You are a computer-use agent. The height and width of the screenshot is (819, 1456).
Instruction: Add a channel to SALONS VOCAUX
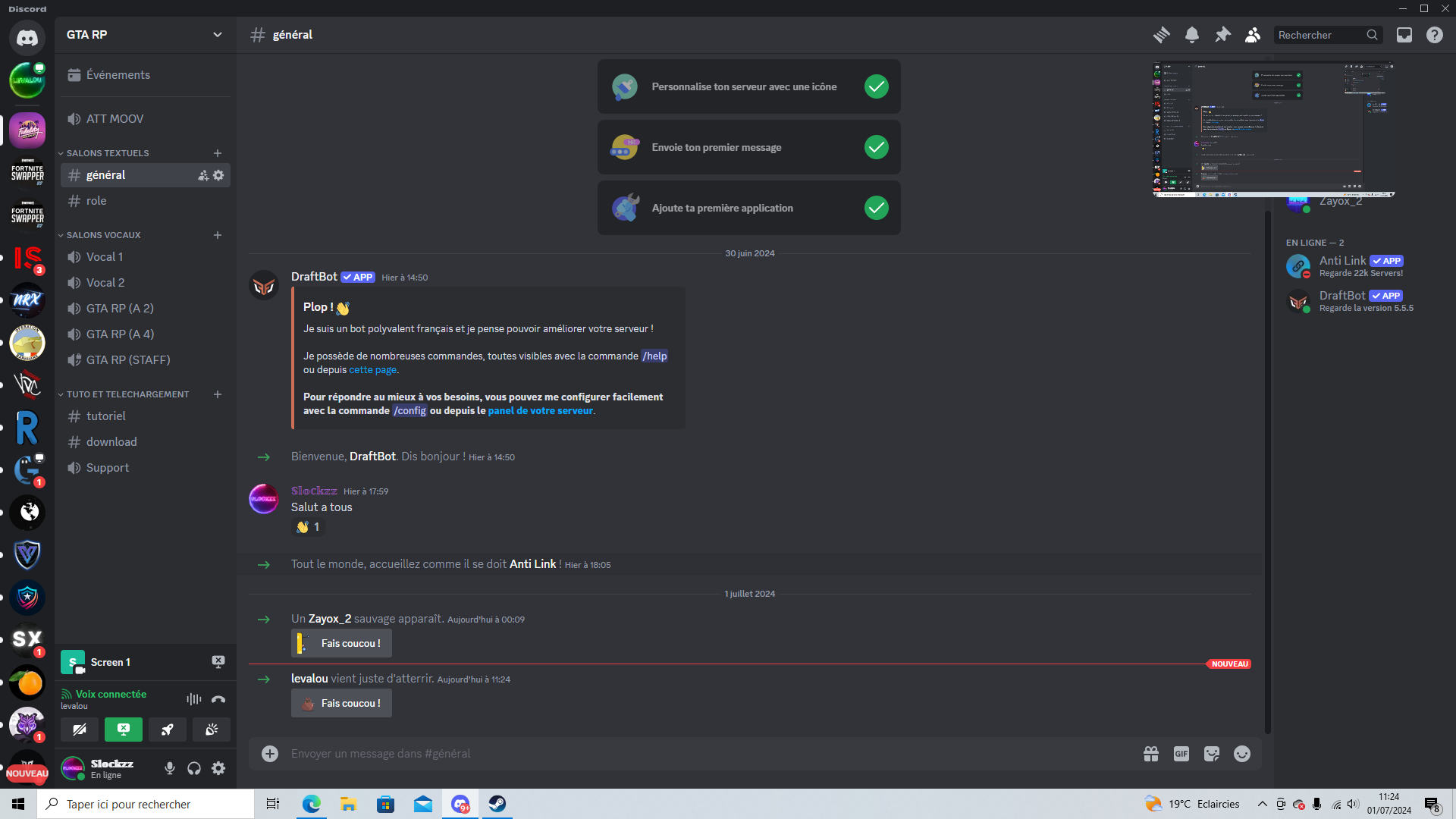pyautogui.click(x=218, y=235)
